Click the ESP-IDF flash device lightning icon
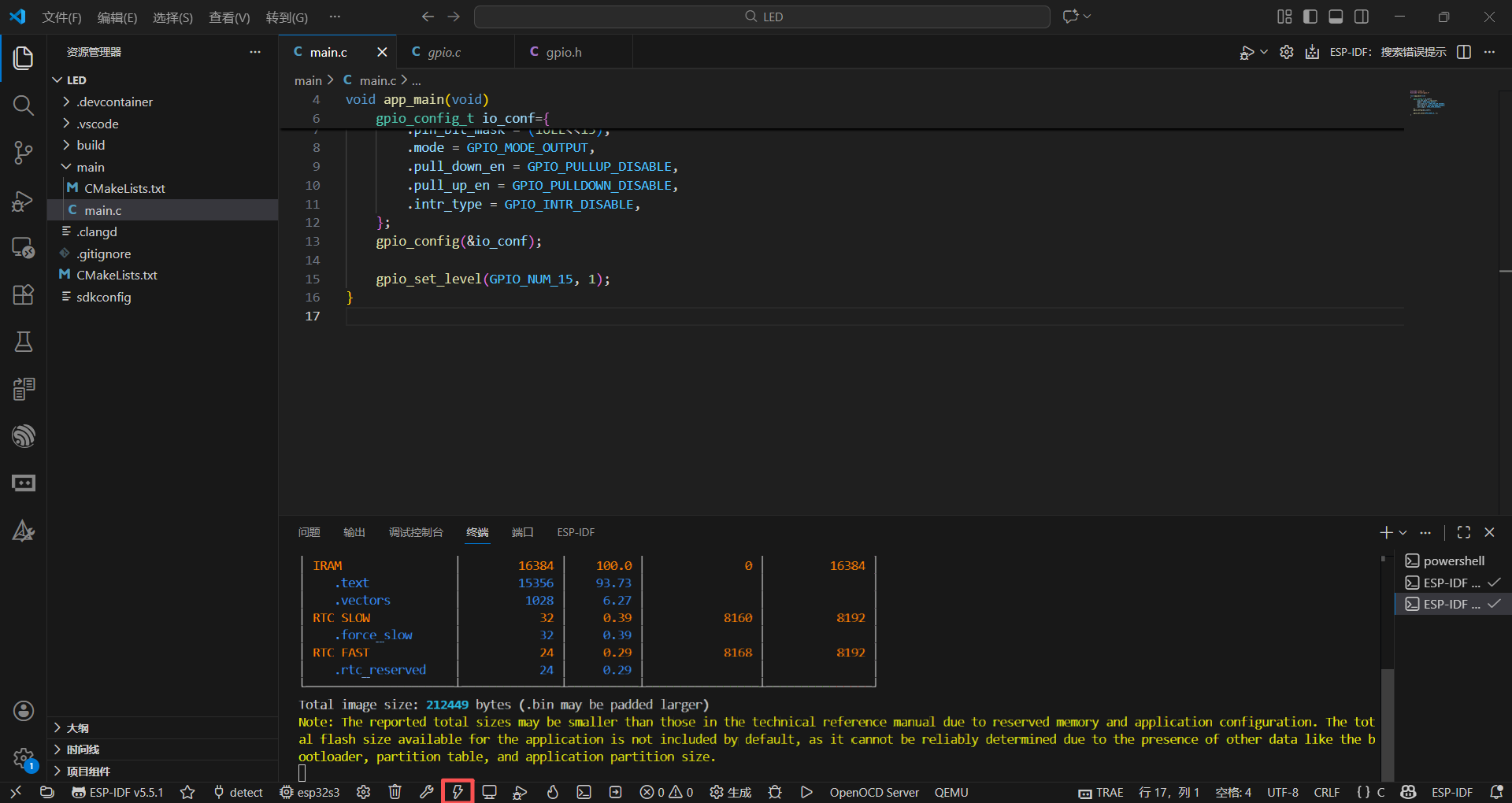 tap(458, 792)
